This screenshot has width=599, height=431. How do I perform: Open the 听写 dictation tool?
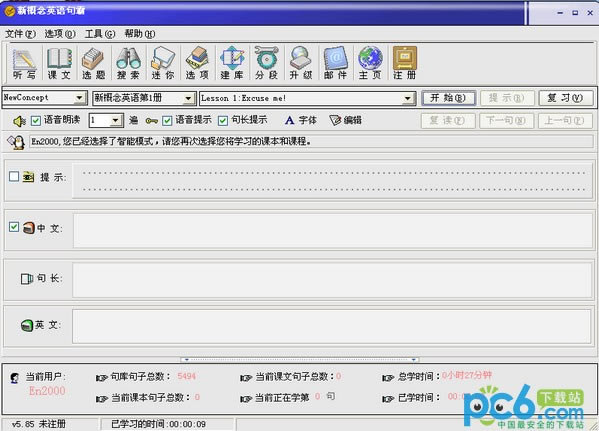pyautogui.click(x=24, y=63)
